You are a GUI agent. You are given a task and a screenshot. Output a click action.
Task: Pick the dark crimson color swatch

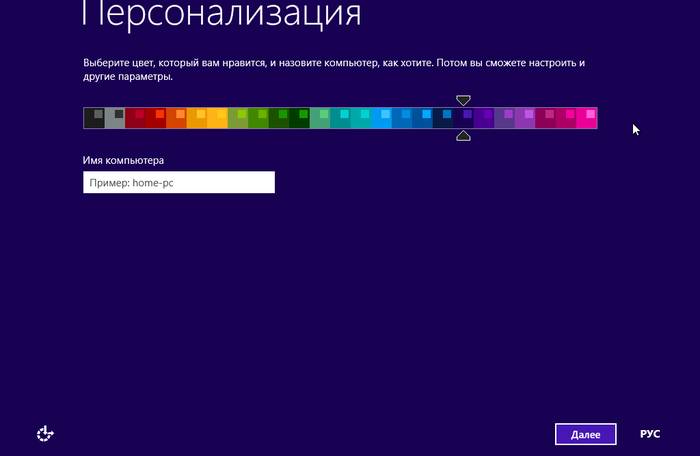135,118
